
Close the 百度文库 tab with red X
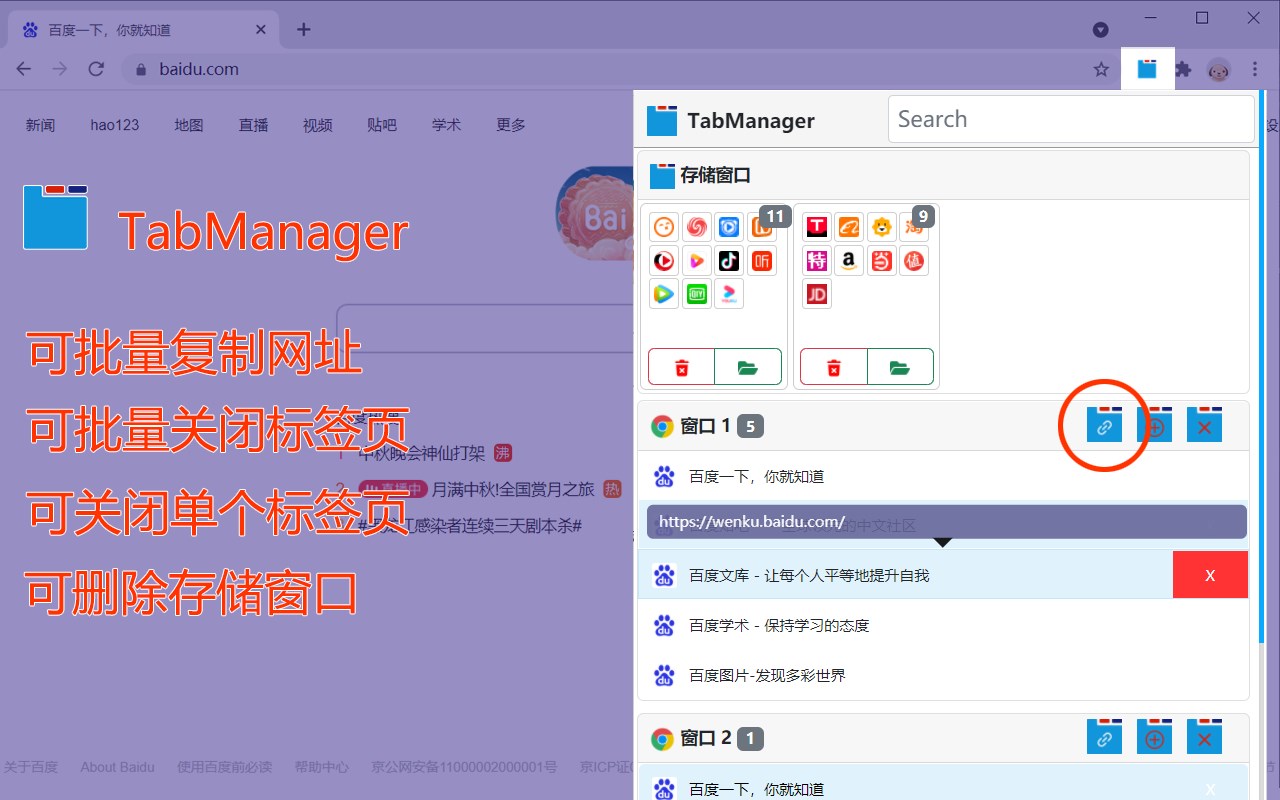pyautogui.click(x=1210, y=575)
